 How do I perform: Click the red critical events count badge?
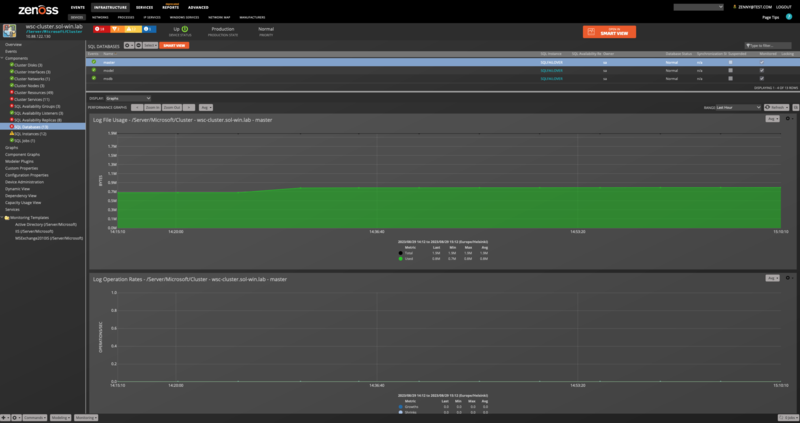coord(101,29)
